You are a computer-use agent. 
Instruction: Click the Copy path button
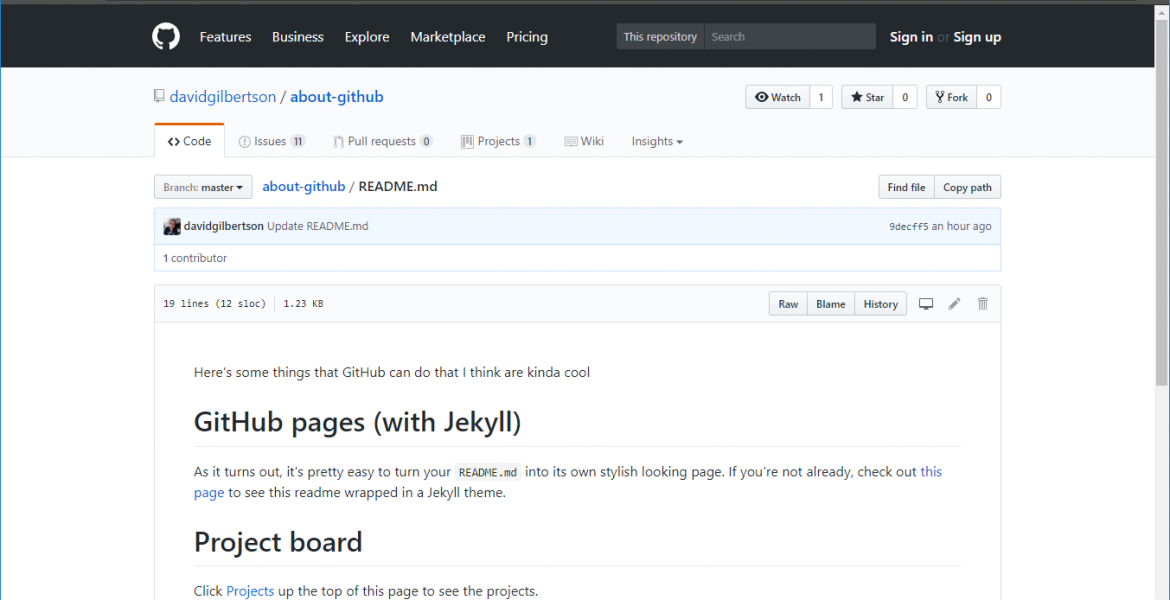[968, 187]
